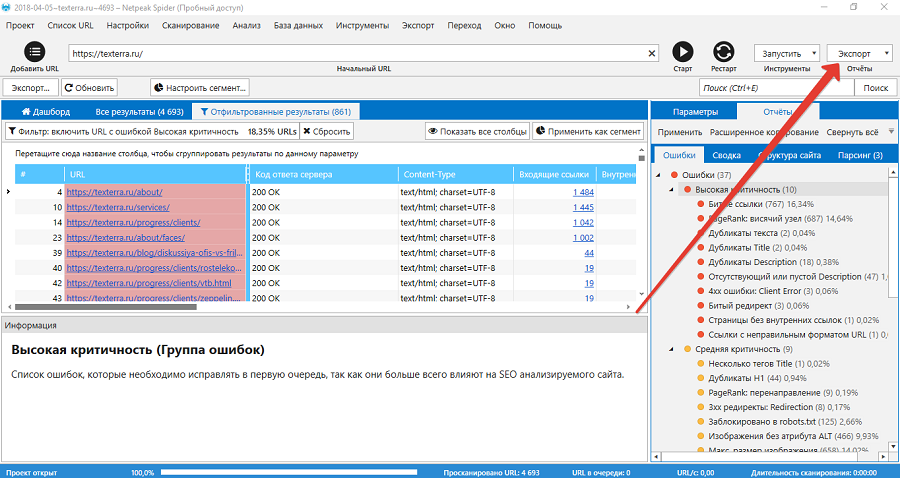Click incoming links count 1 002

click(583, 238)
